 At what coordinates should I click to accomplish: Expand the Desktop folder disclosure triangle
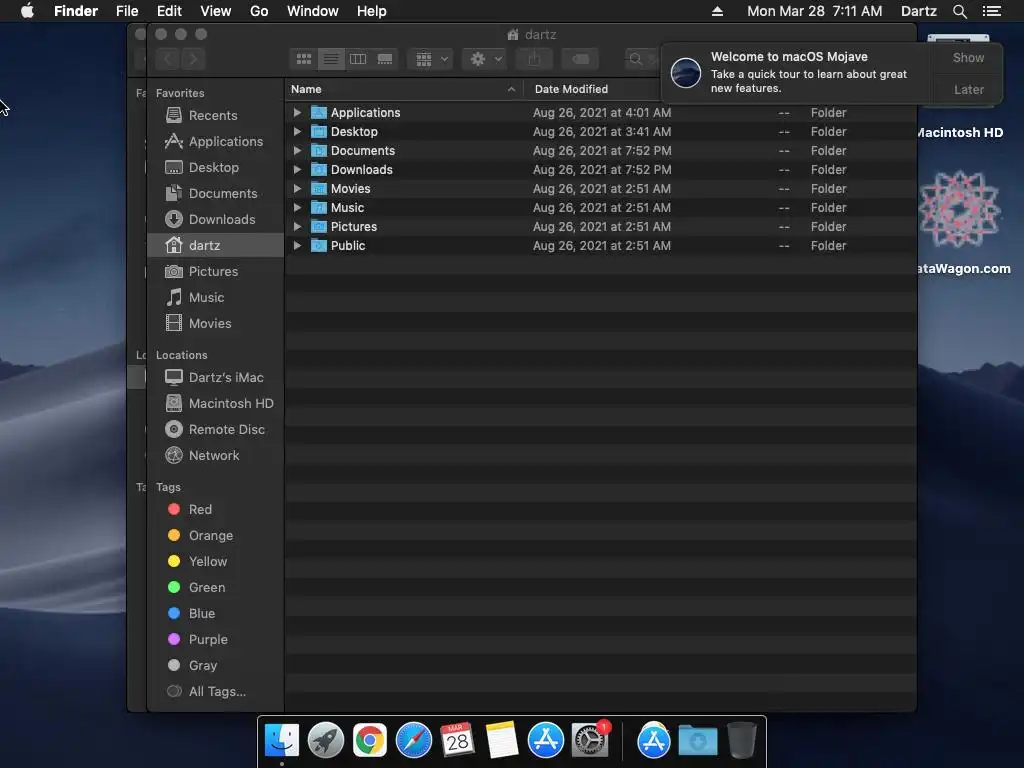(x=297, y=131)
